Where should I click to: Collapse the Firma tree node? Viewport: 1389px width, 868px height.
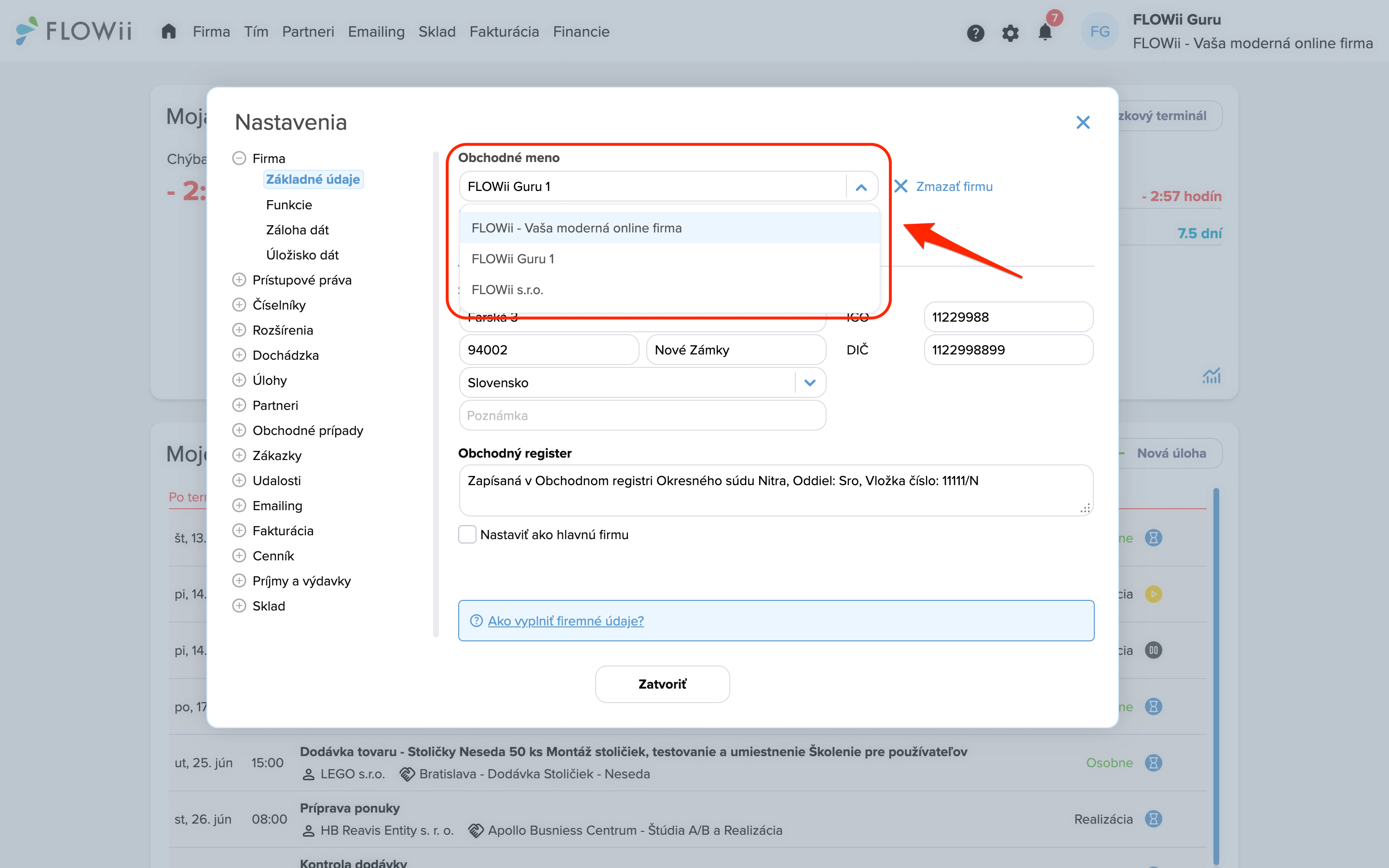pos(239,159)
